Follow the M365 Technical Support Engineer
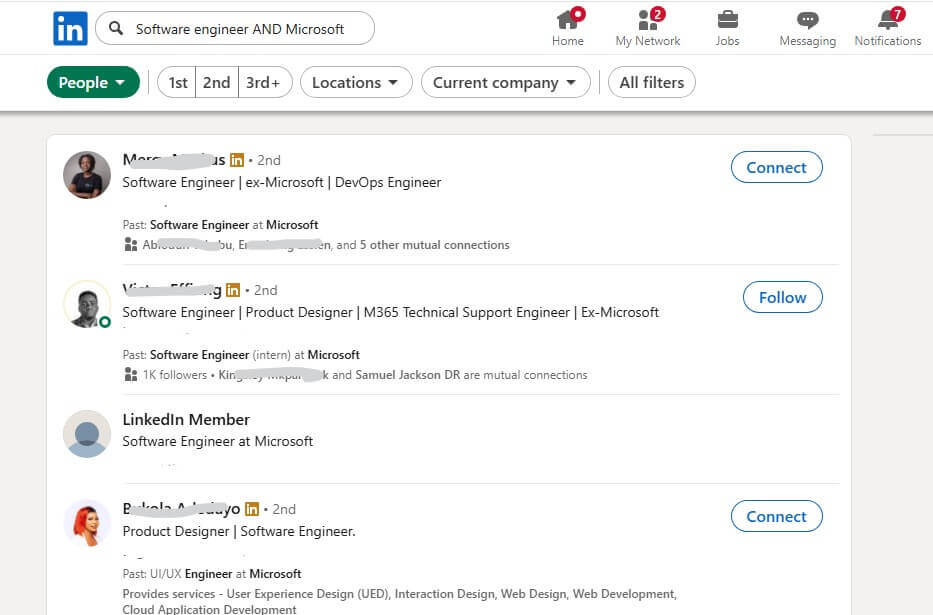Image resolution: width=933 pixels, height=615 pixels. click(782, 297)
